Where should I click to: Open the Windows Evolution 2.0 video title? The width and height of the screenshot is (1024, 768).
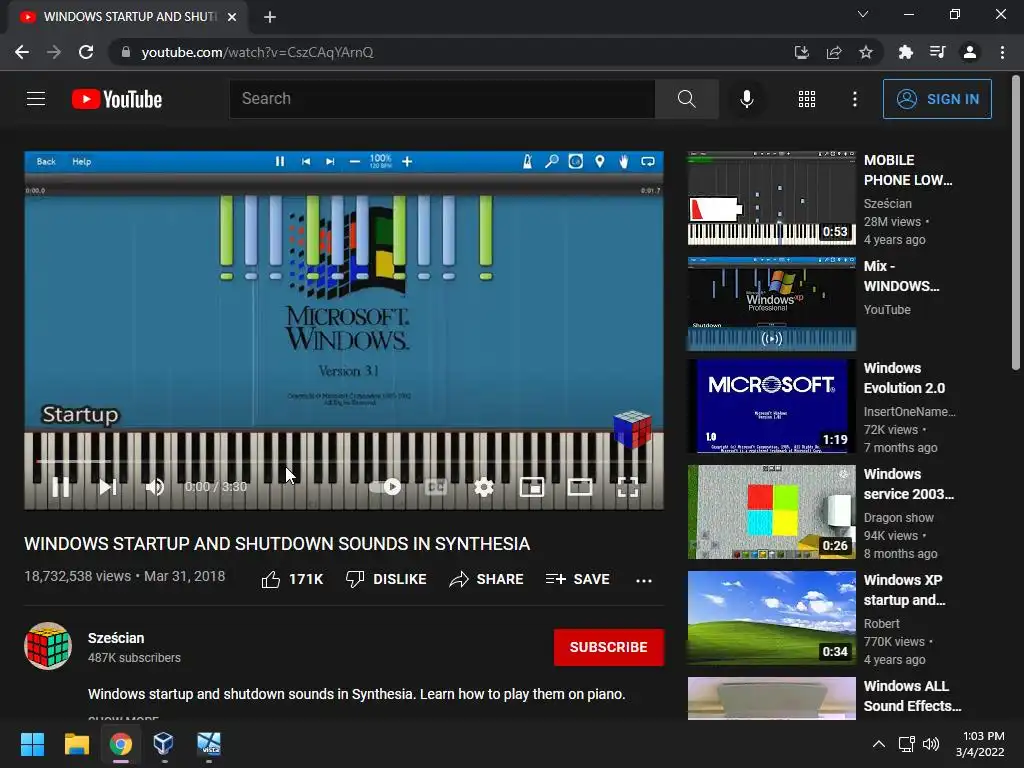coord(904,378)
